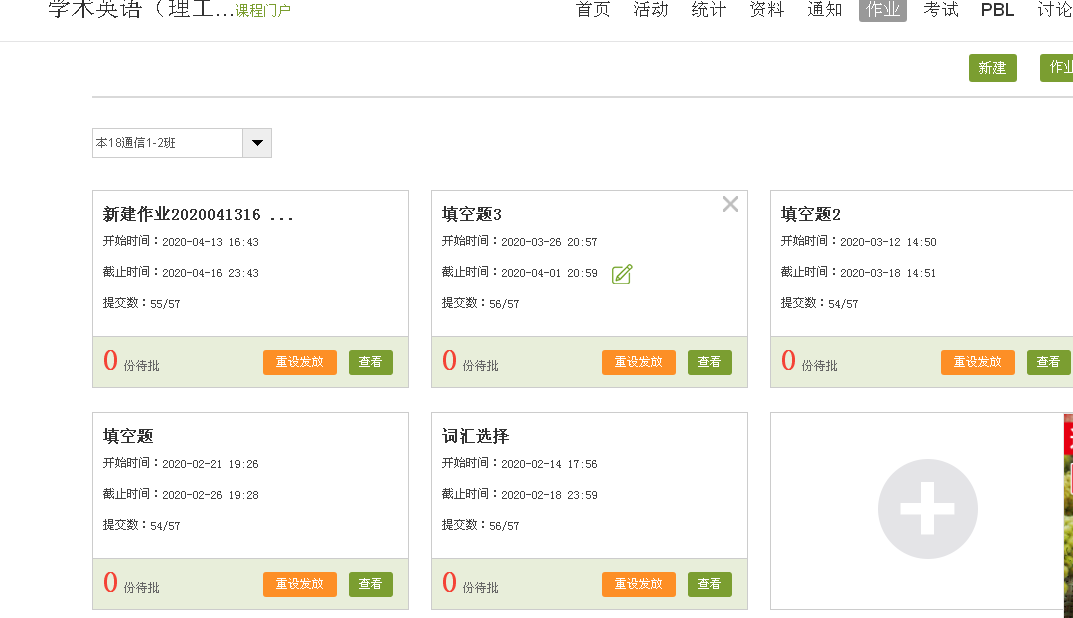The width and height of the screenshot is (1073, 618).
Task: Open the 课程门户 link
Action: (x=263, y=11)
